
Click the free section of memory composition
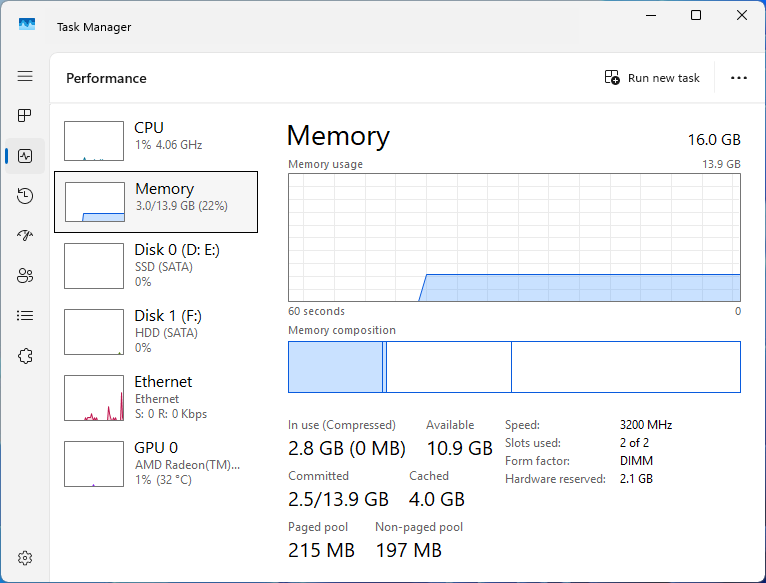coord(626,367)
